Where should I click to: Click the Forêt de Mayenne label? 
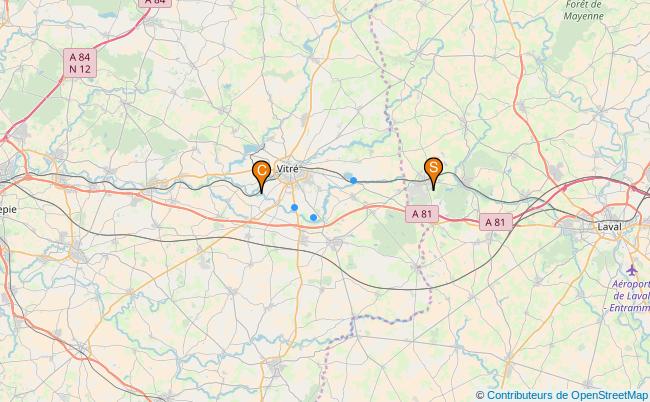pos(583,11)
